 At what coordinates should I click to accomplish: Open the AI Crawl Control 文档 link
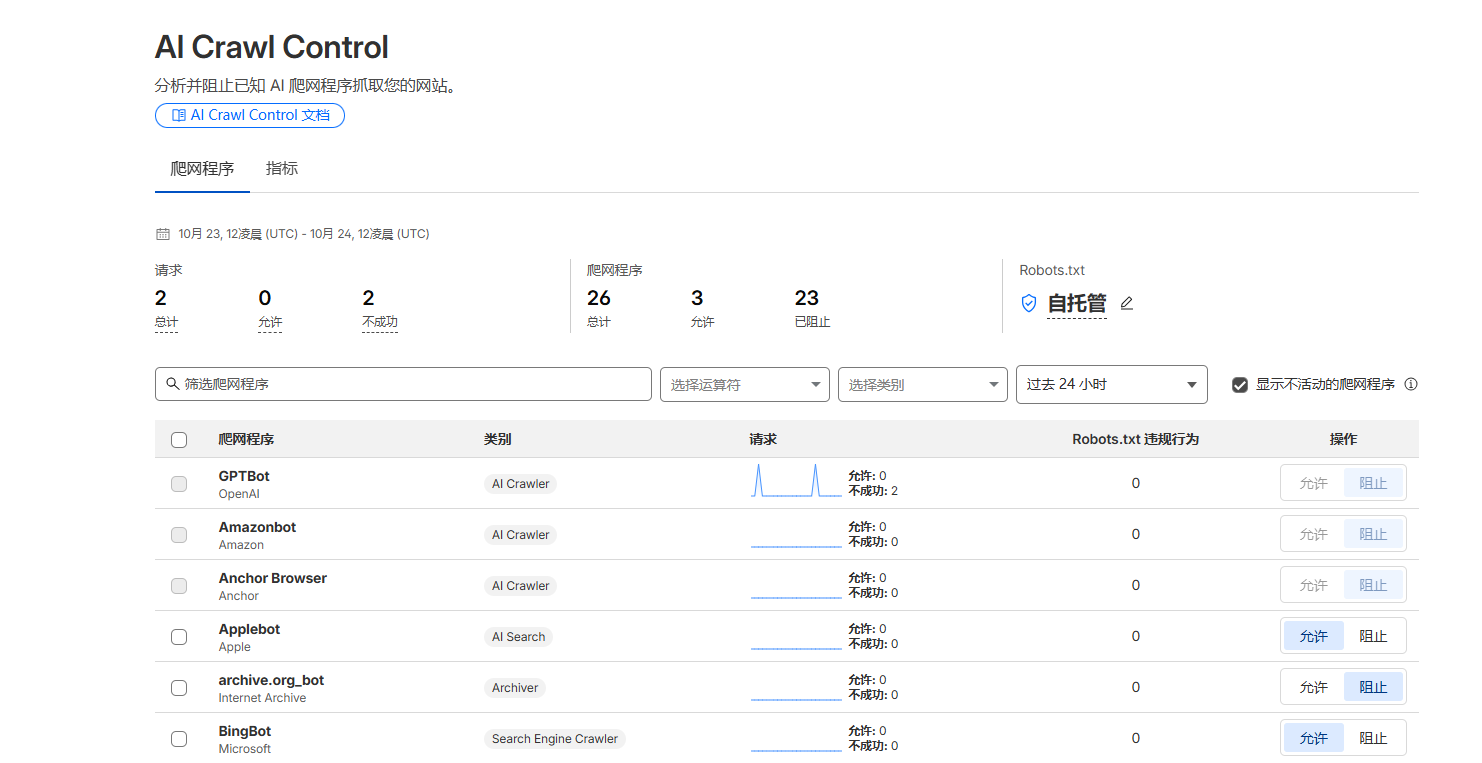coord(250,115)
